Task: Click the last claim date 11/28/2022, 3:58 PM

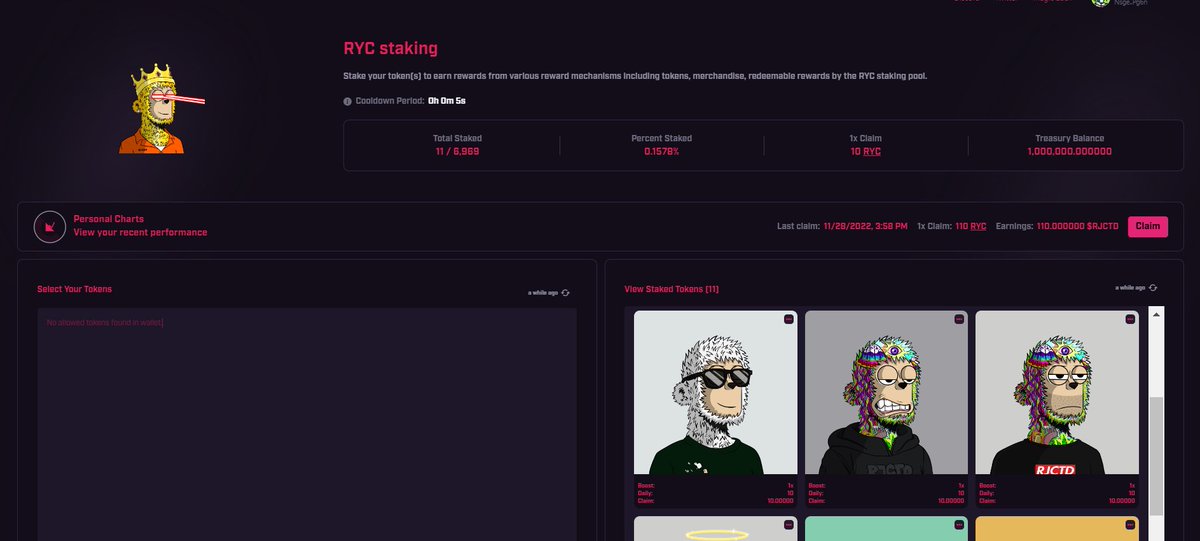Action: (865, 226)
